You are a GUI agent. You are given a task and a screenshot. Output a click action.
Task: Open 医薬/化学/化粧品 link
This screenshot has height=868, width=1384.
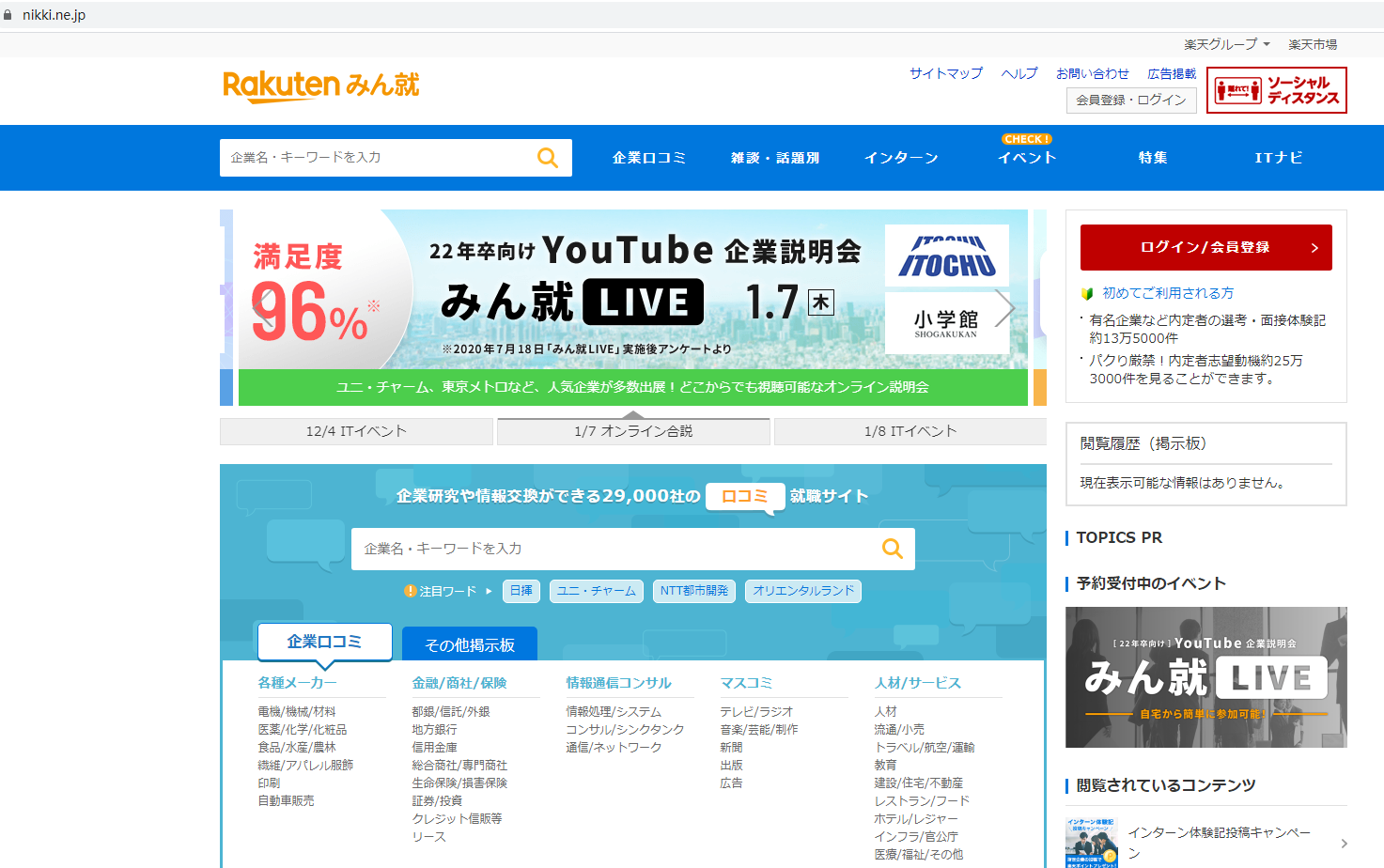pos(303,730)
